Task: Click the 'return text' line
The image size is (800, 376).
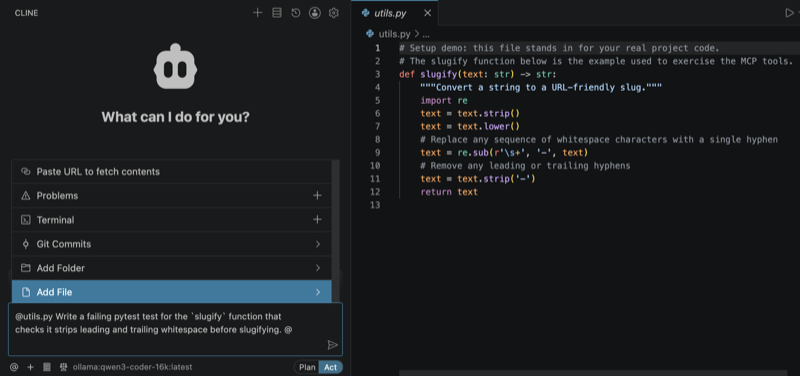Action: 449,192
